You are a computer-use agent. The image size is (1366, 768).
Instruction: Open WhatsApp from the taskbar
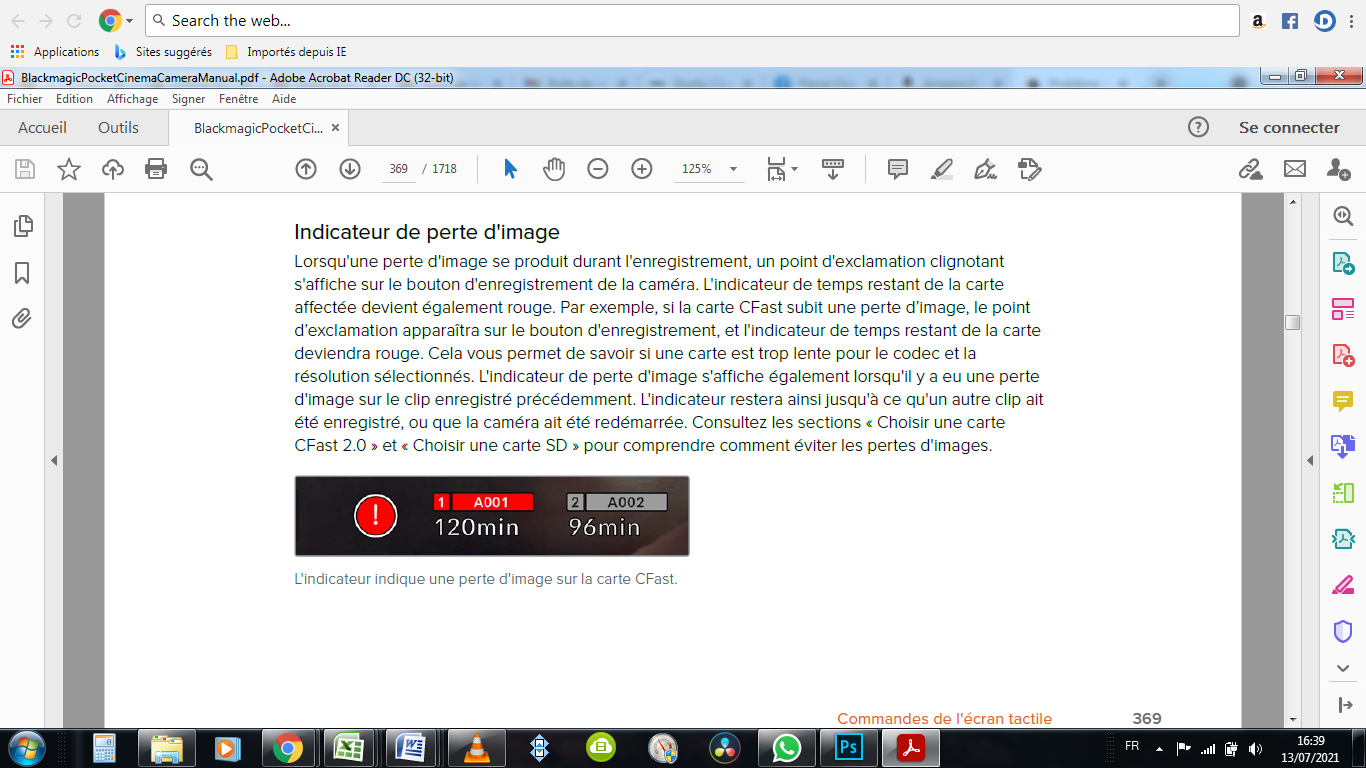coord(787,747)
